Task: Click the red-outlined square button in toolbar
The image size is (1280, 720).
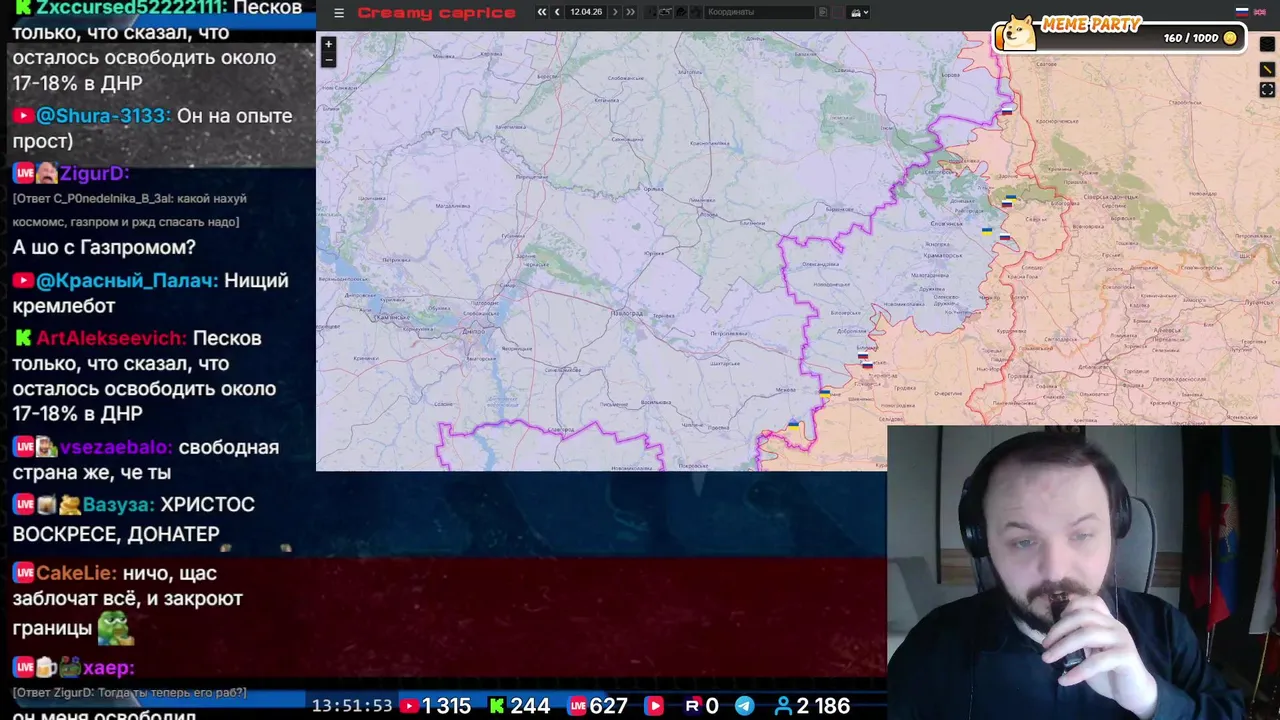Action: (x=838, y=12)
